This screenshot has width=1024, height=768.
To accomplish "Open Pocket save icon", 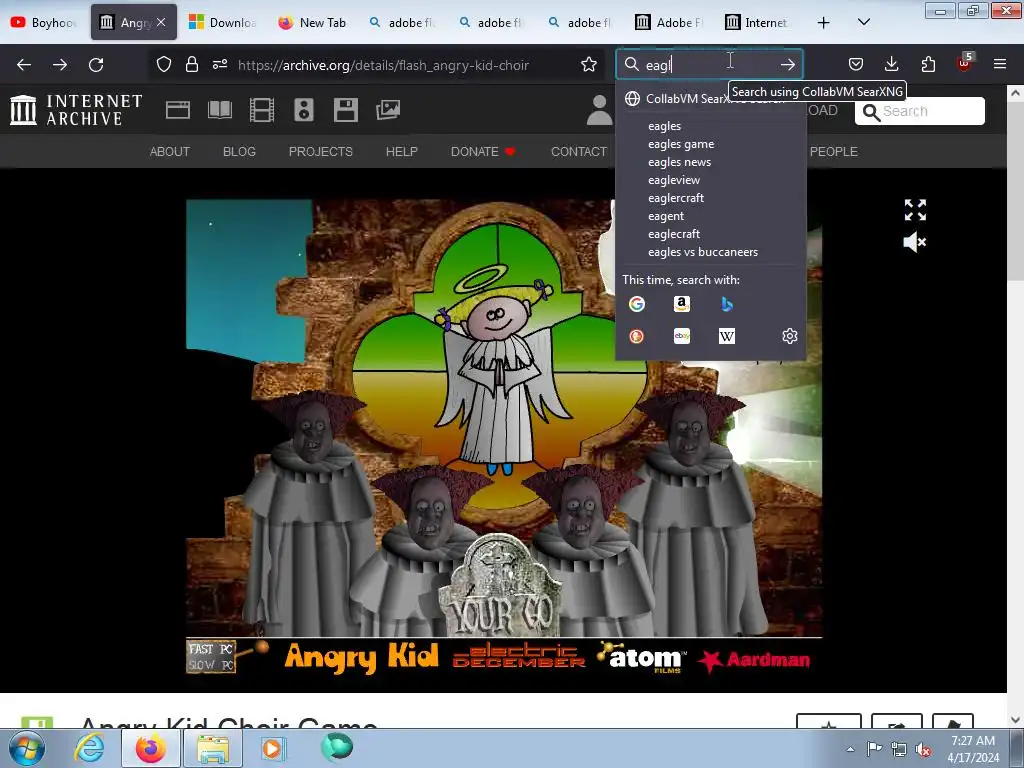I will point(856,65).
